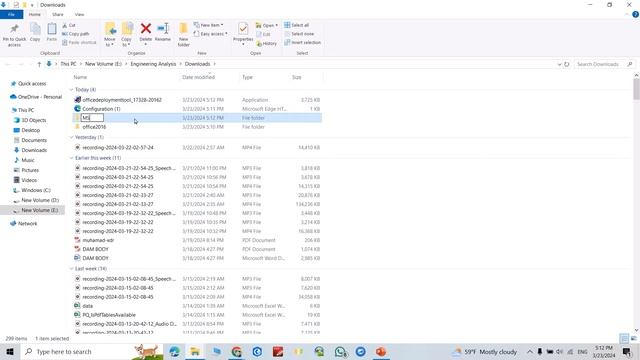Switch to details view in the status bar
The image size is (640, 360).
point(624,338)
